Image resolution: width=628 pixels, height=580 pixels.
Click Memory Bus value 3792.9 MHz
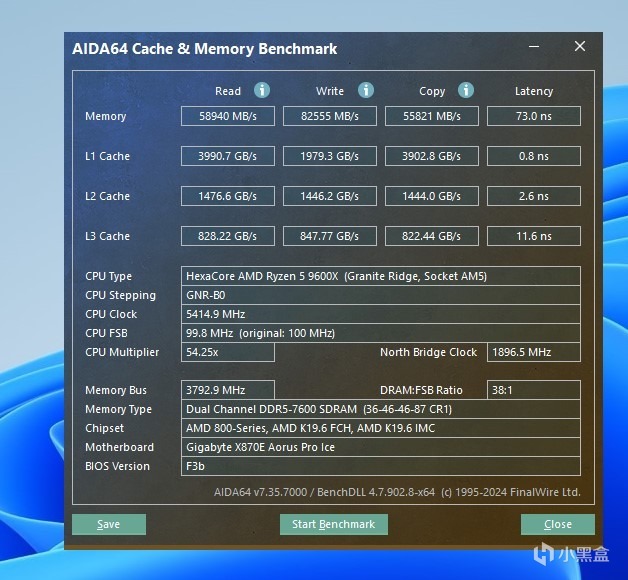(x=228, y=390)
